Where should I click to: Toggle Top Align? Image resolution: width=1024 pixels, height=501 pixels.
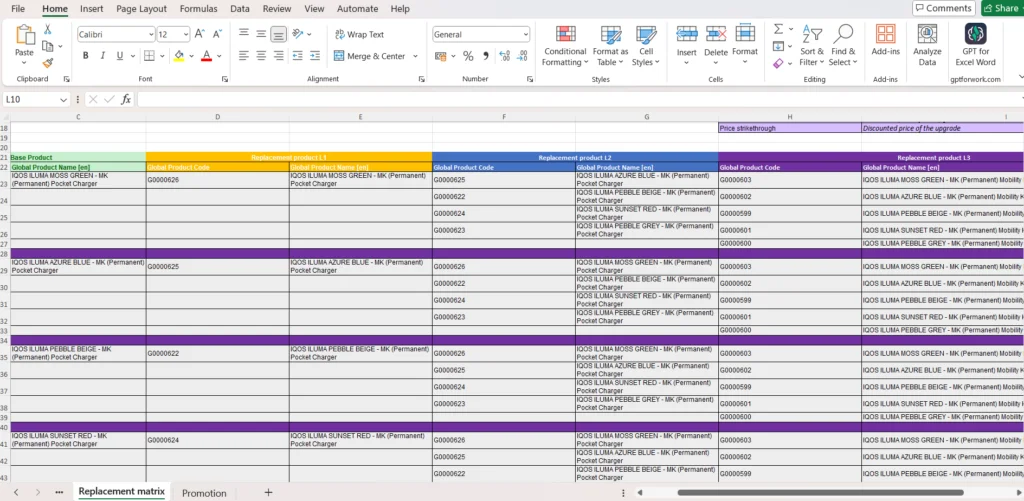[244, 34]
